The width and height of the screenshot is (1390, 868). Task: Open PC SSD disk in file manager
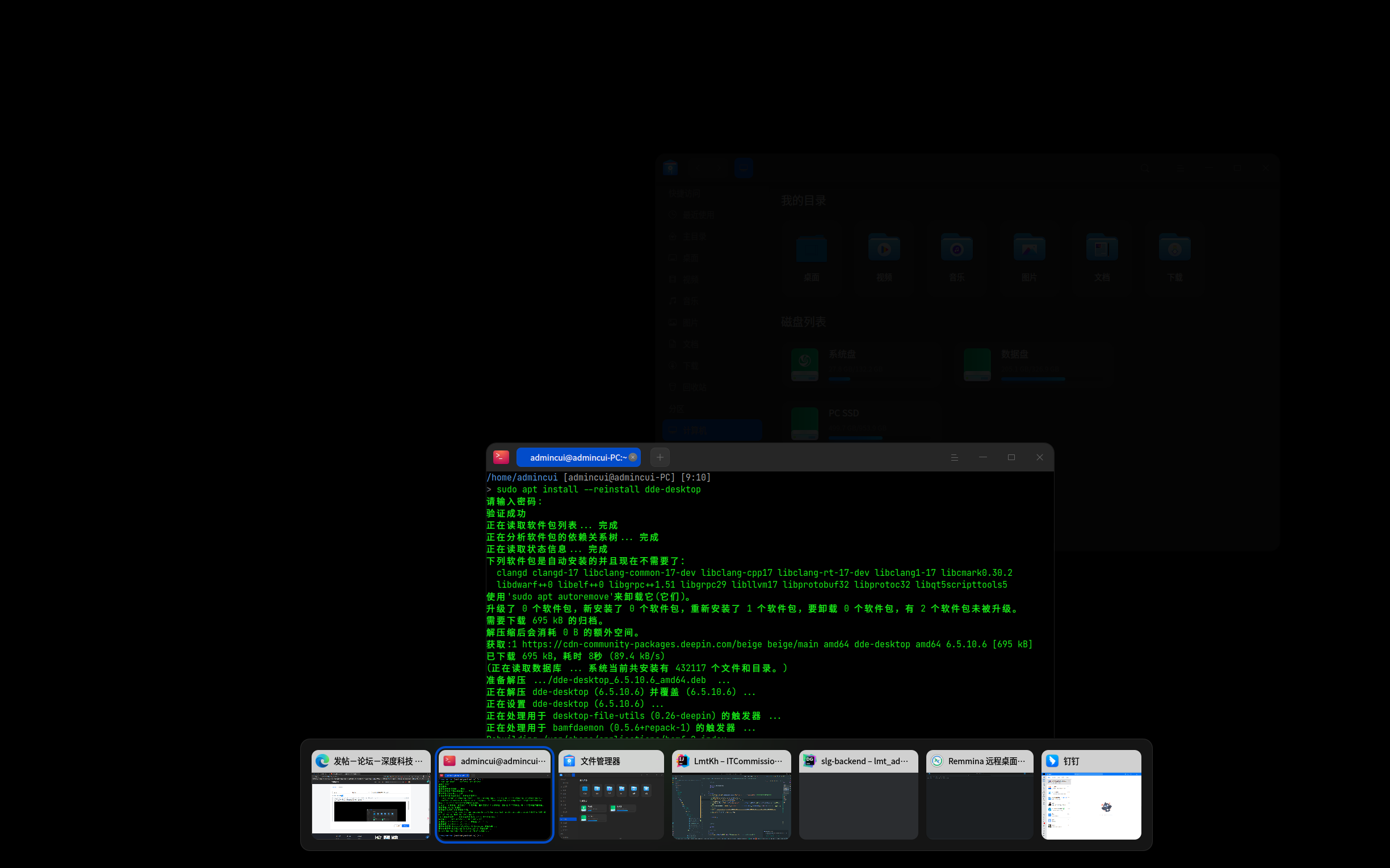(x=863, y=422)
